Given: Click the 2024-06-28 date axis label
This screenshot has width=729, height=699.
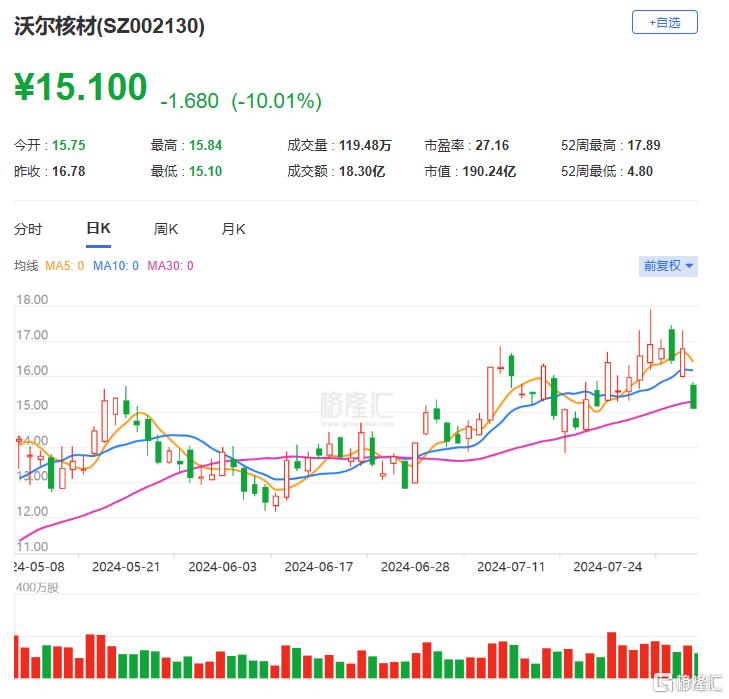Looking at the screenshot, I should click(415, 566).
